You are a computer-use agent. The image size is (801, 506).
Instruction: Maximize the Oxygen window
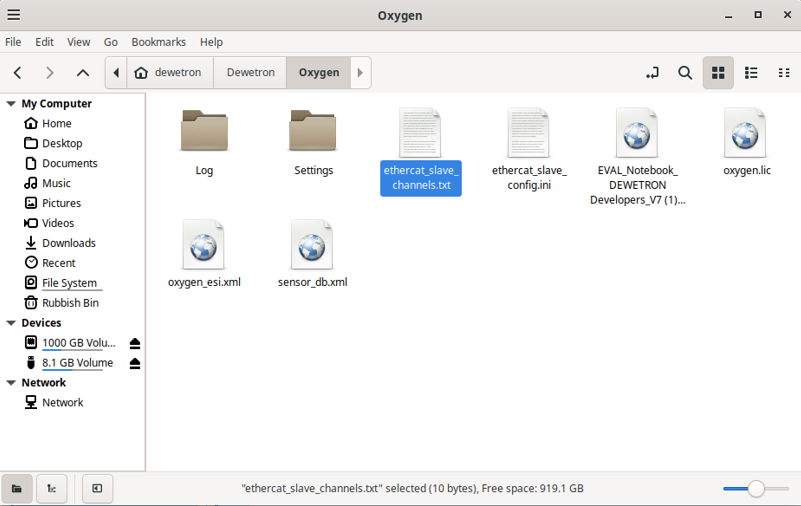point(758,15)
